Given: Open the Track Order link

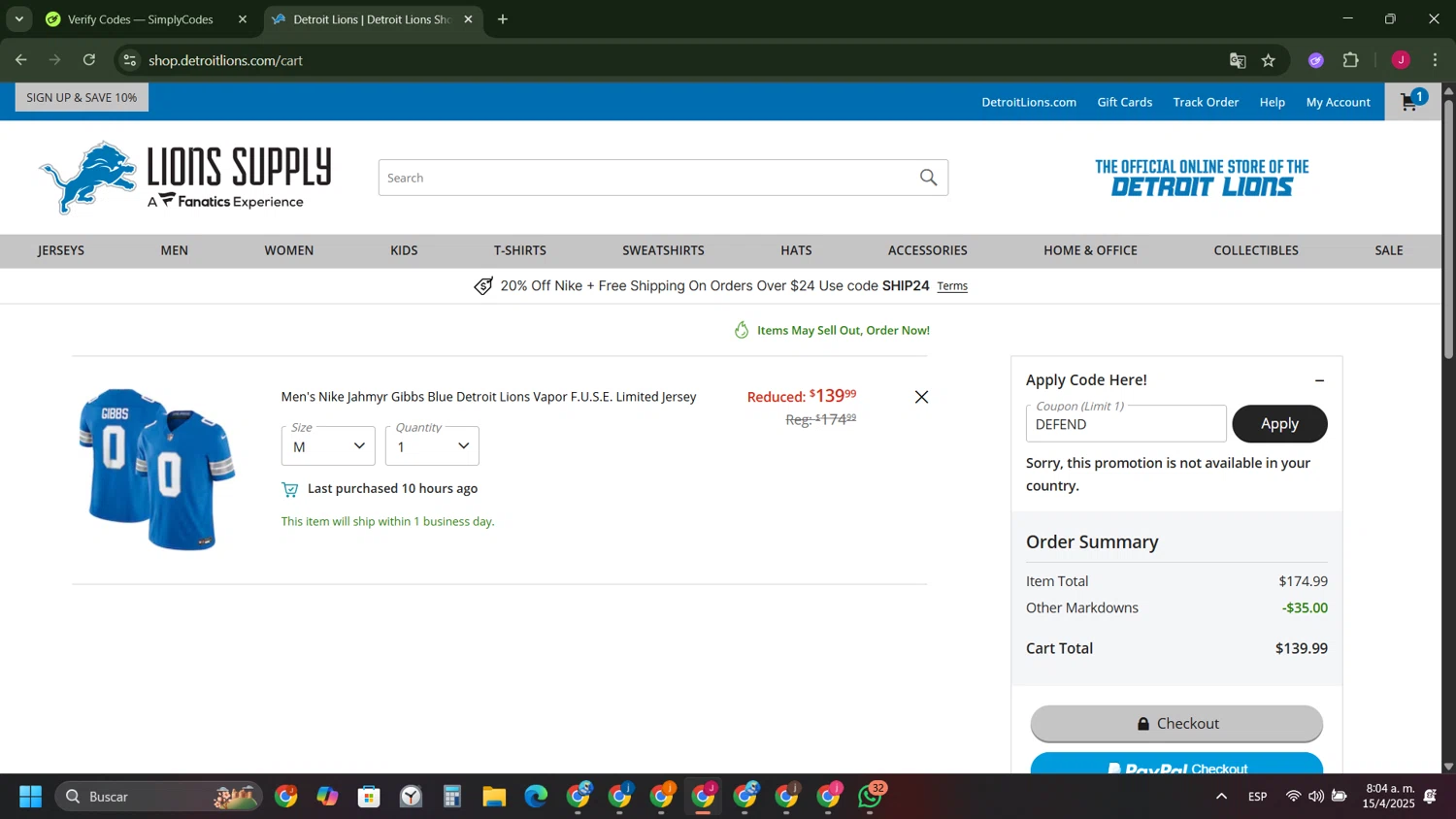Looking at the screenshot, I should coord(1206,102).
